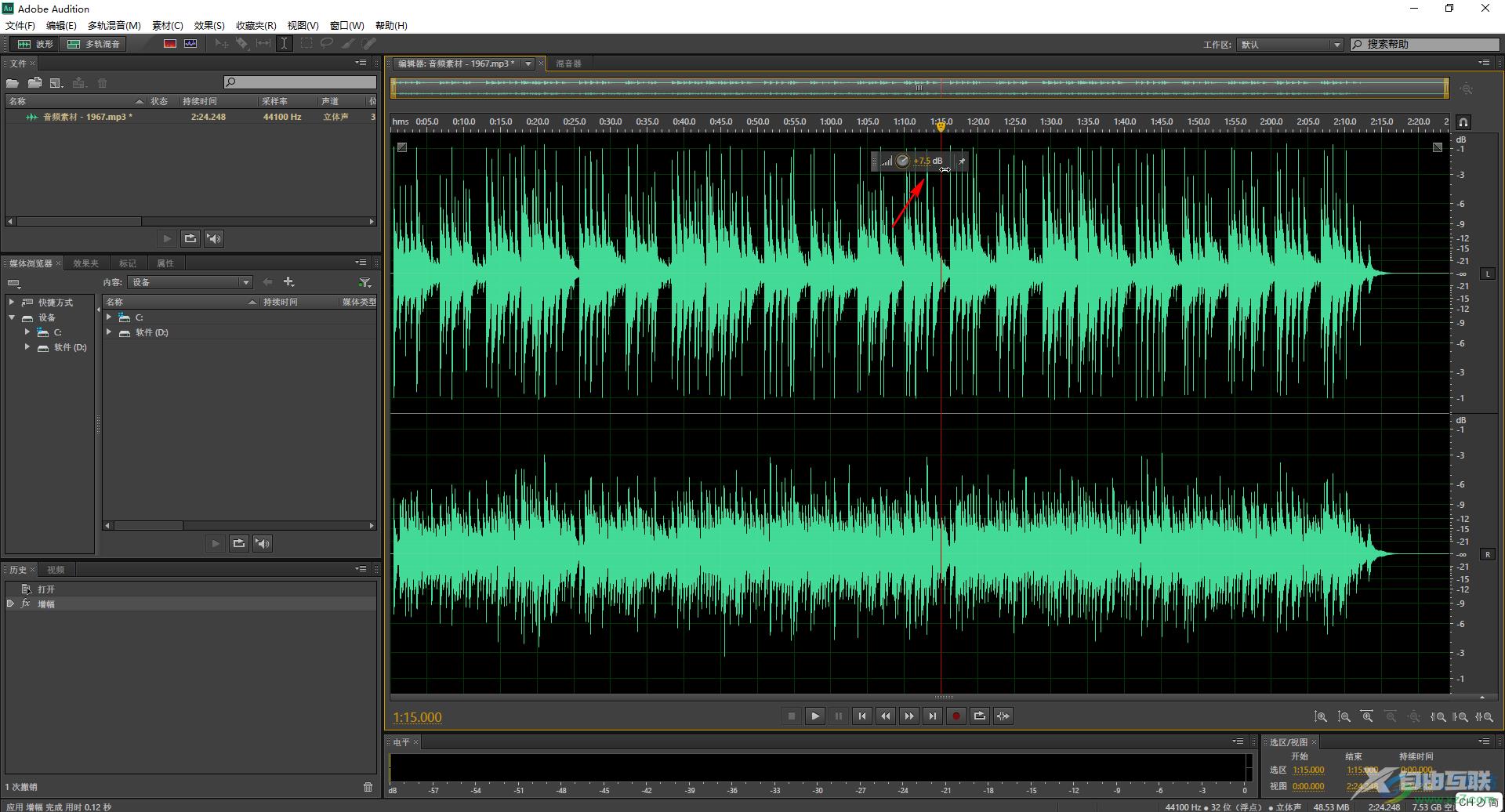Toggle Loop Playback in transport
The image size is (1505, 812).
click(980, 716)
